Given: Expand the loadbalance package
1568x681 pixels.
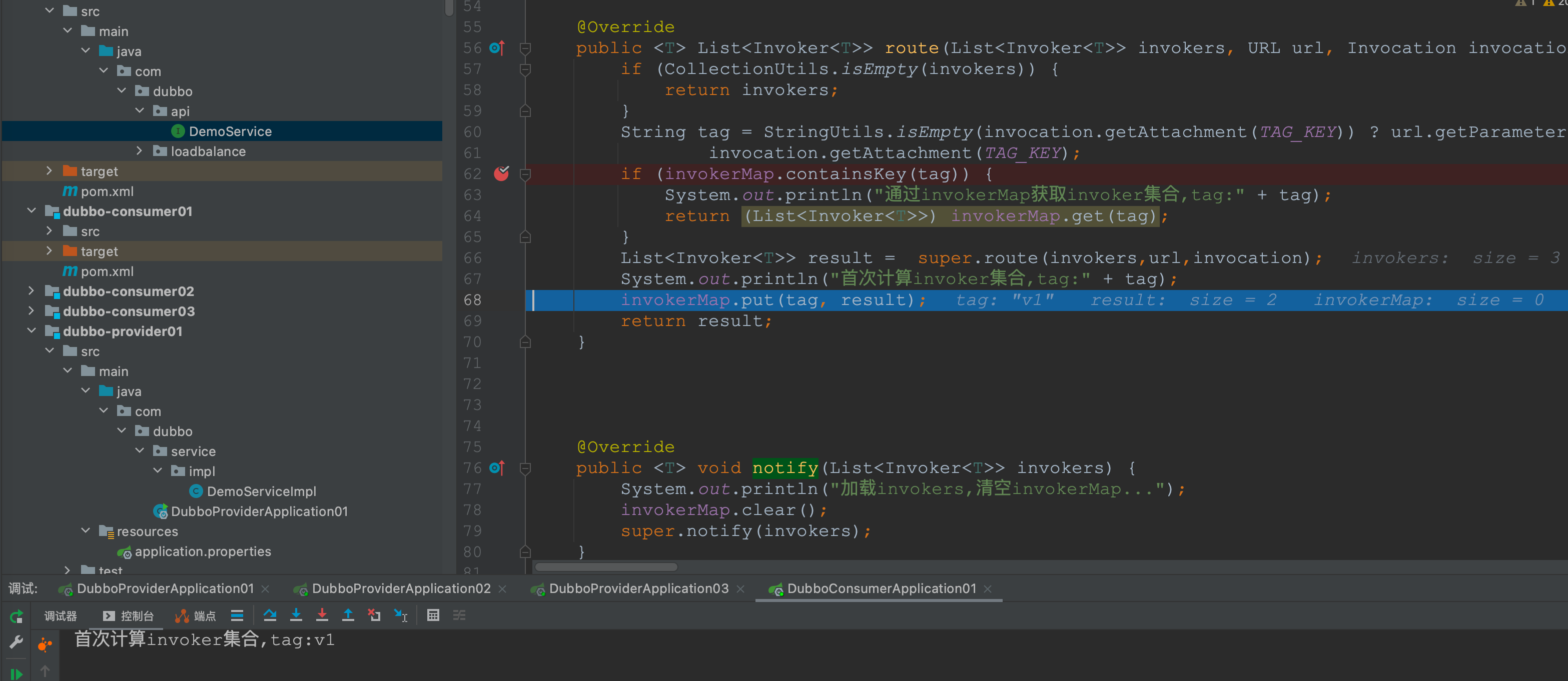Looking at the screenshot, I should [x=140, y=150].
